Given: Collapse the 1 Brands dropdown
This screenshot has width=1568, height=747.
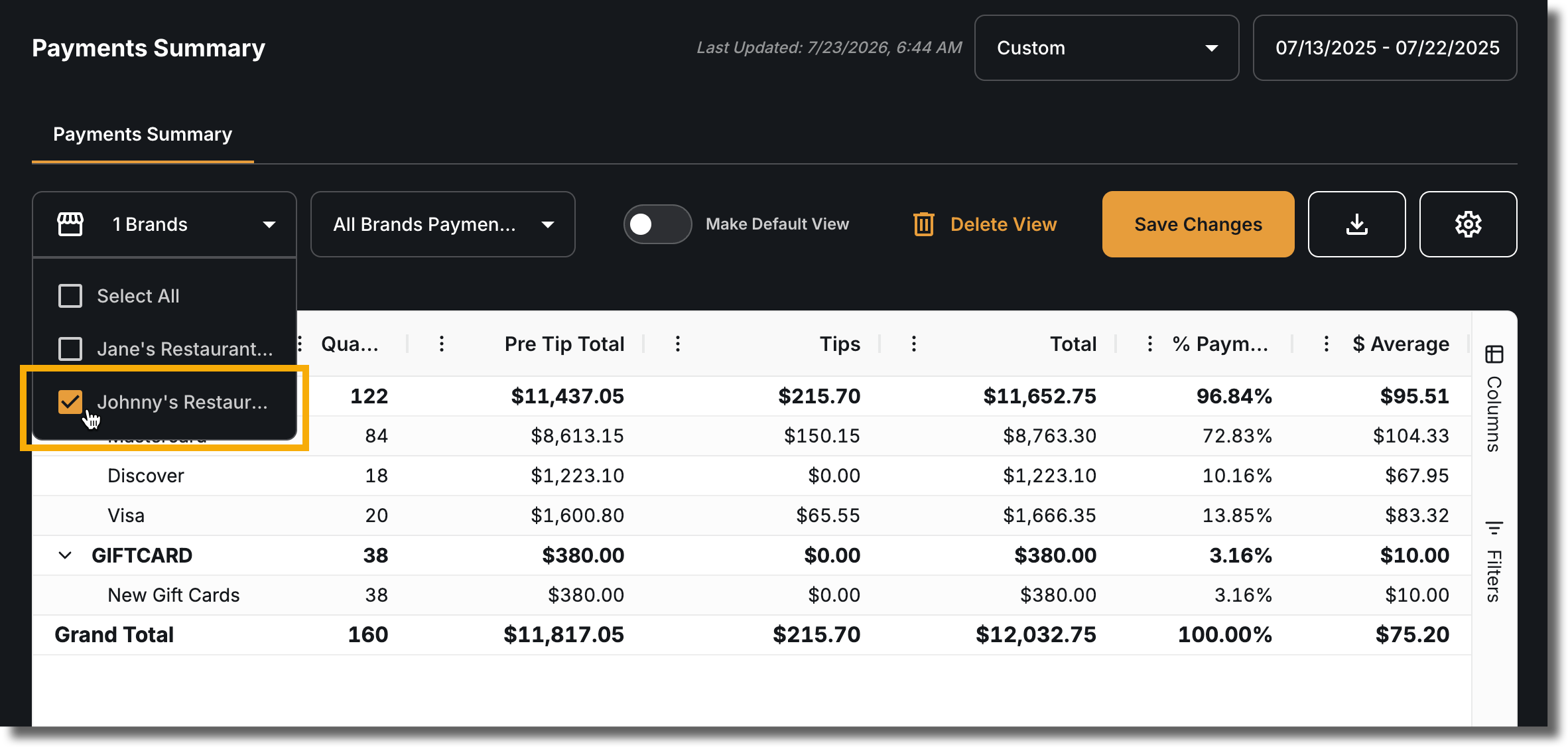Looking at the screenshot, I should (164, 224).
